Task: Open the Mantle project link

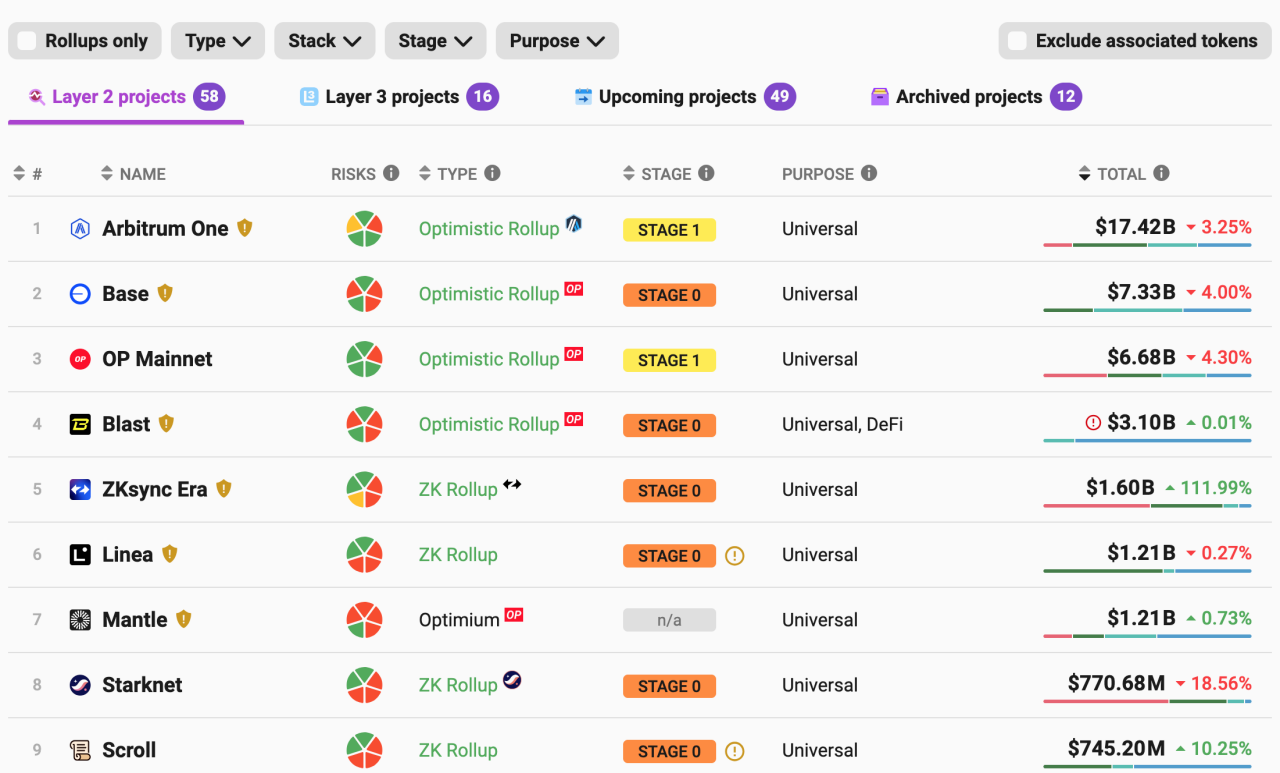Action: point(135,620)
